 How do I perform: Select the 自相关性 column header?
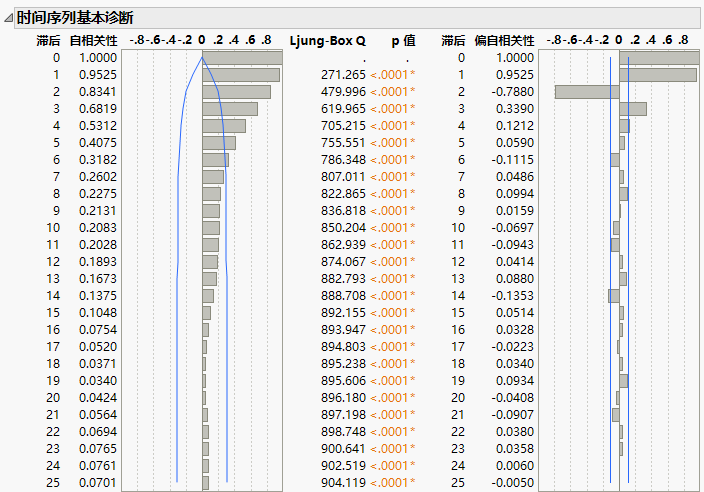pyautogui.click(x=93, y=41)
